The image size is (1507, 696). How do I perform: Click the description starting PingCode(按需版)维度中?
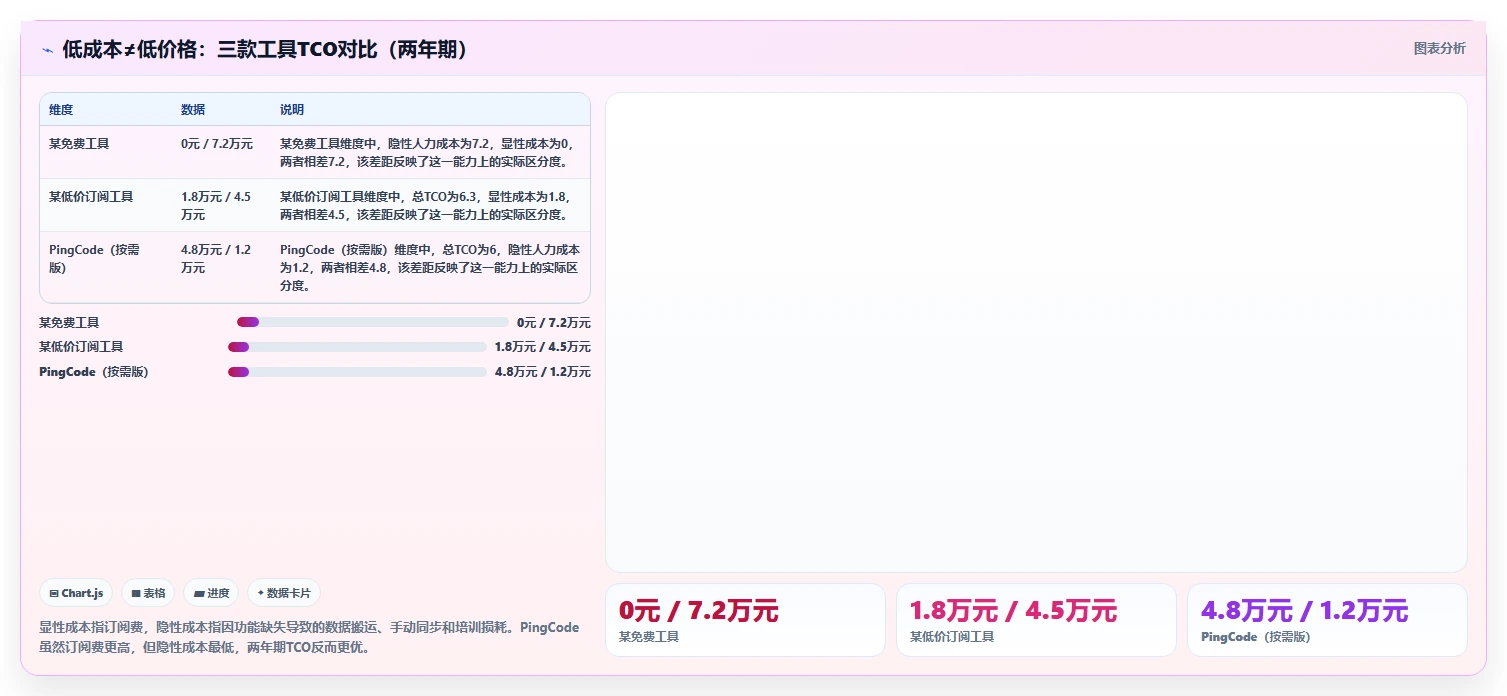430,267
